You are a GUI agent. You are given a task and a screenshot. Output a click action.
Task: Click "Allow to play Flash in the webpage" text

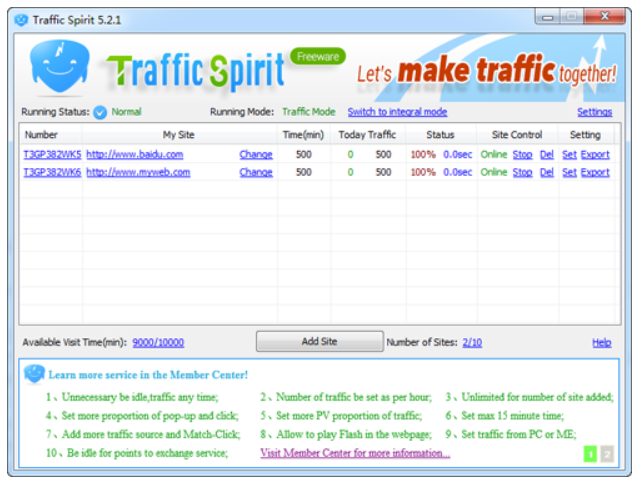(x=354, y=434)
